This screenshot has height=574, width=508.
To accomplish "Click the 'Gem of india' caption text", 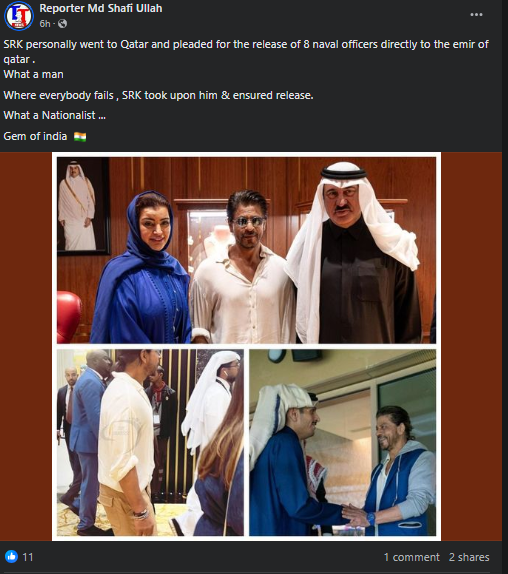I will (35, 137).
